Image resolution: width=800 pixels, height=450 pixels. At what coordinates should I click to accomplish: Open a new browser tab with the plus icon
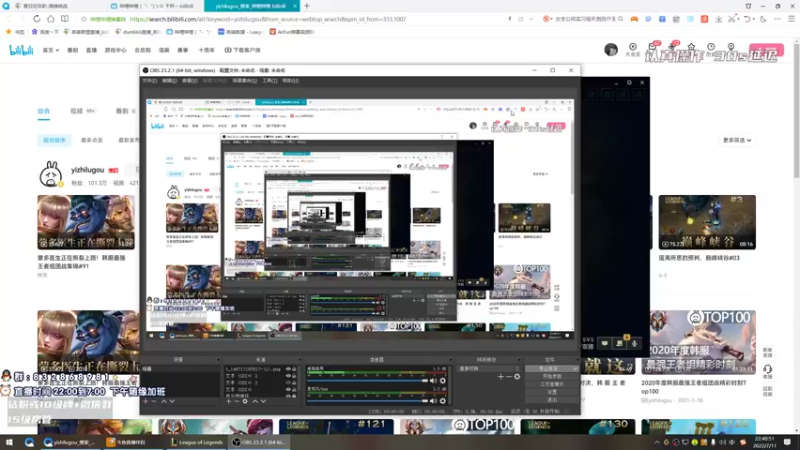click(x=307, y=6)
